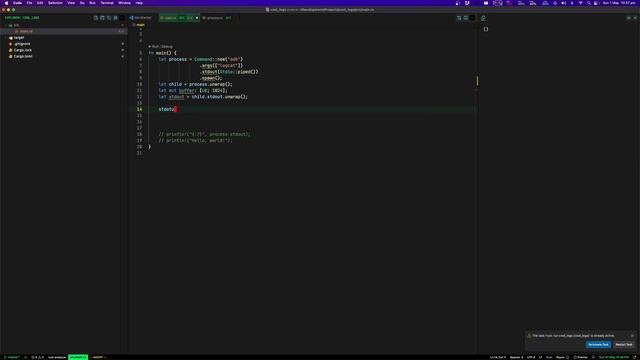Open Explorer more actions button
The height and width of the screenshot is (360, 640).
coord(122,18)
